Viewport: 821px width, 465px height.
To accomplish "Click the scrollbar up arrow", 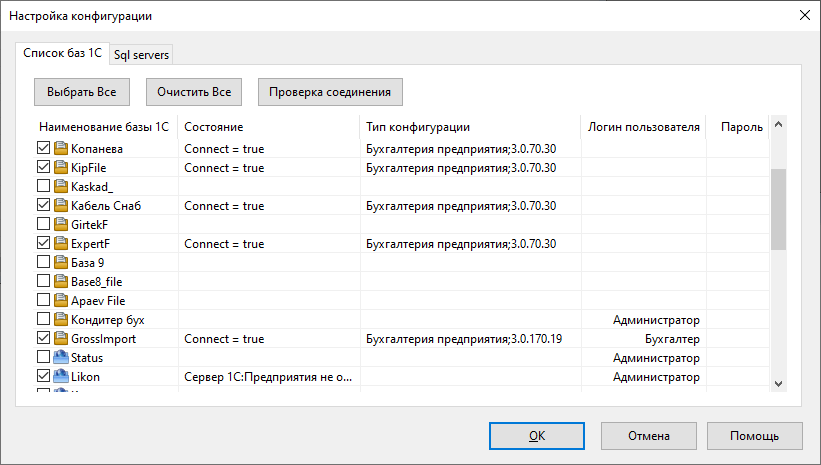I will click(778, 125).
